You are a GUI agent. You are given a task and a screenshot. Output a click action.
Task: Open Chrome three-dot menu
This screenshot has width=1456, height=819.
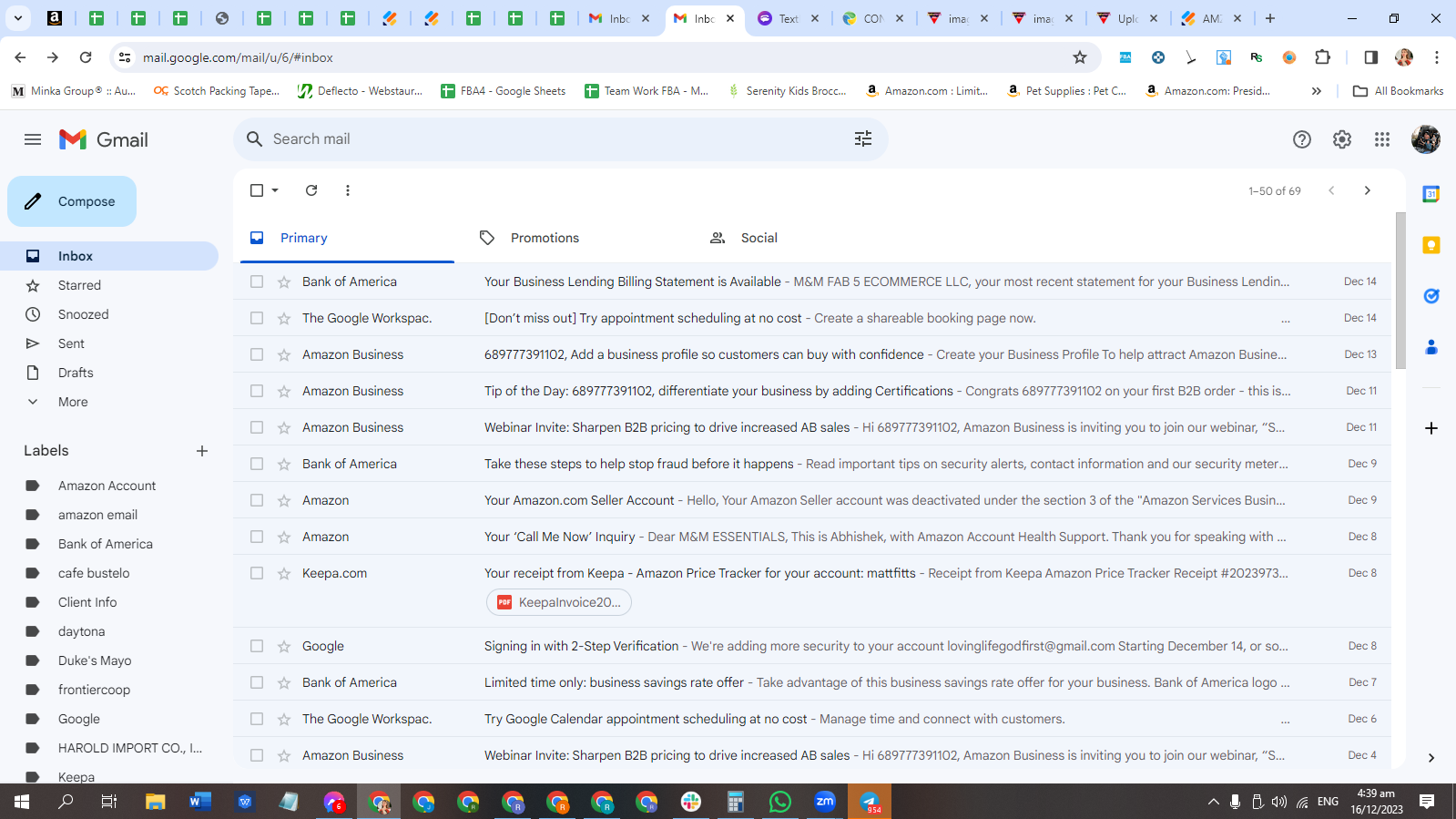pos(1437,57)
